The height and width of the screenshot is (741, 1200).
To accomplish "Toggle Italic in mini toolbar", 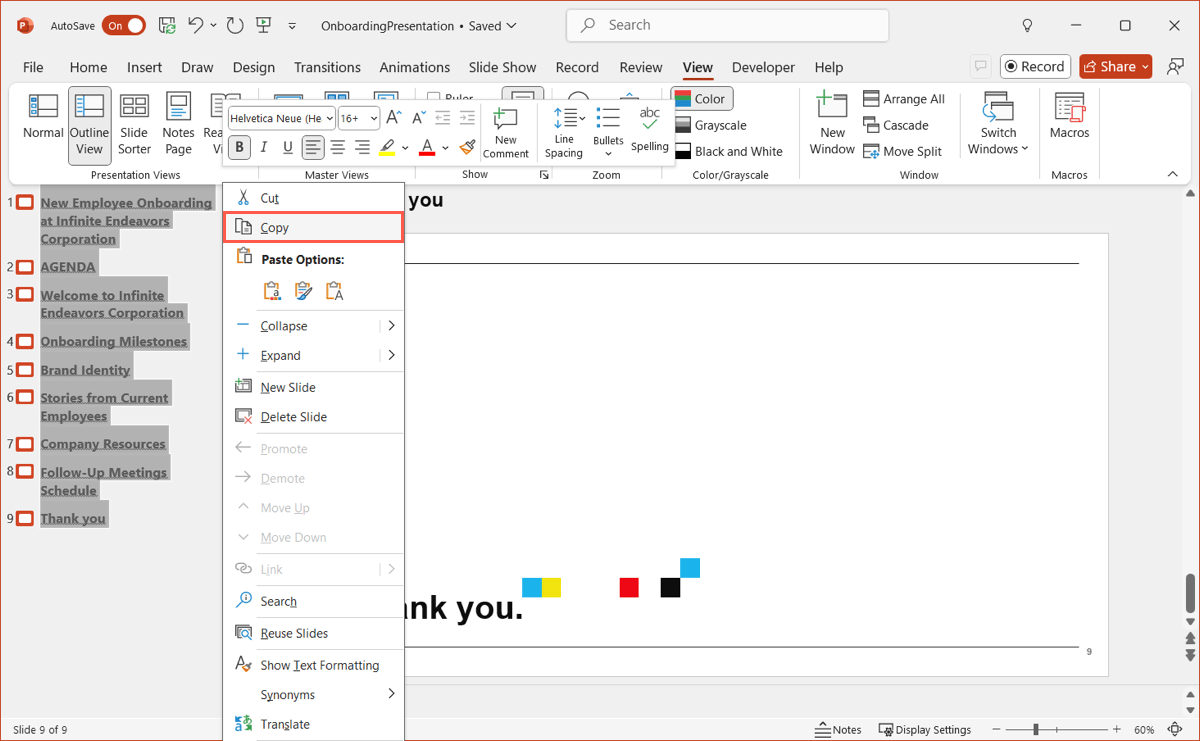I will click(x=264, y=147).
